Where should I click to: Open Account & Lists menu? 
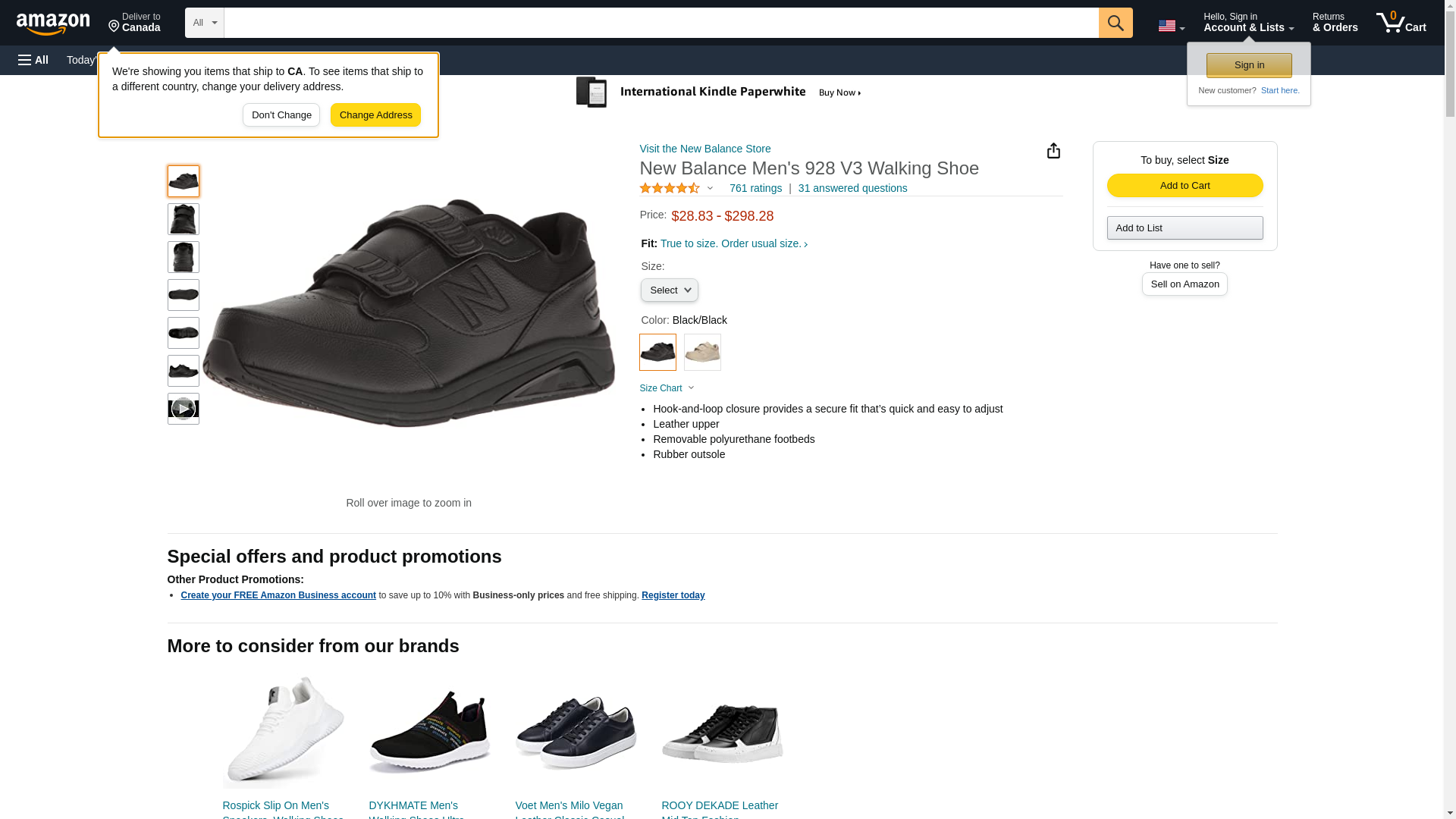pos(1248,23)
